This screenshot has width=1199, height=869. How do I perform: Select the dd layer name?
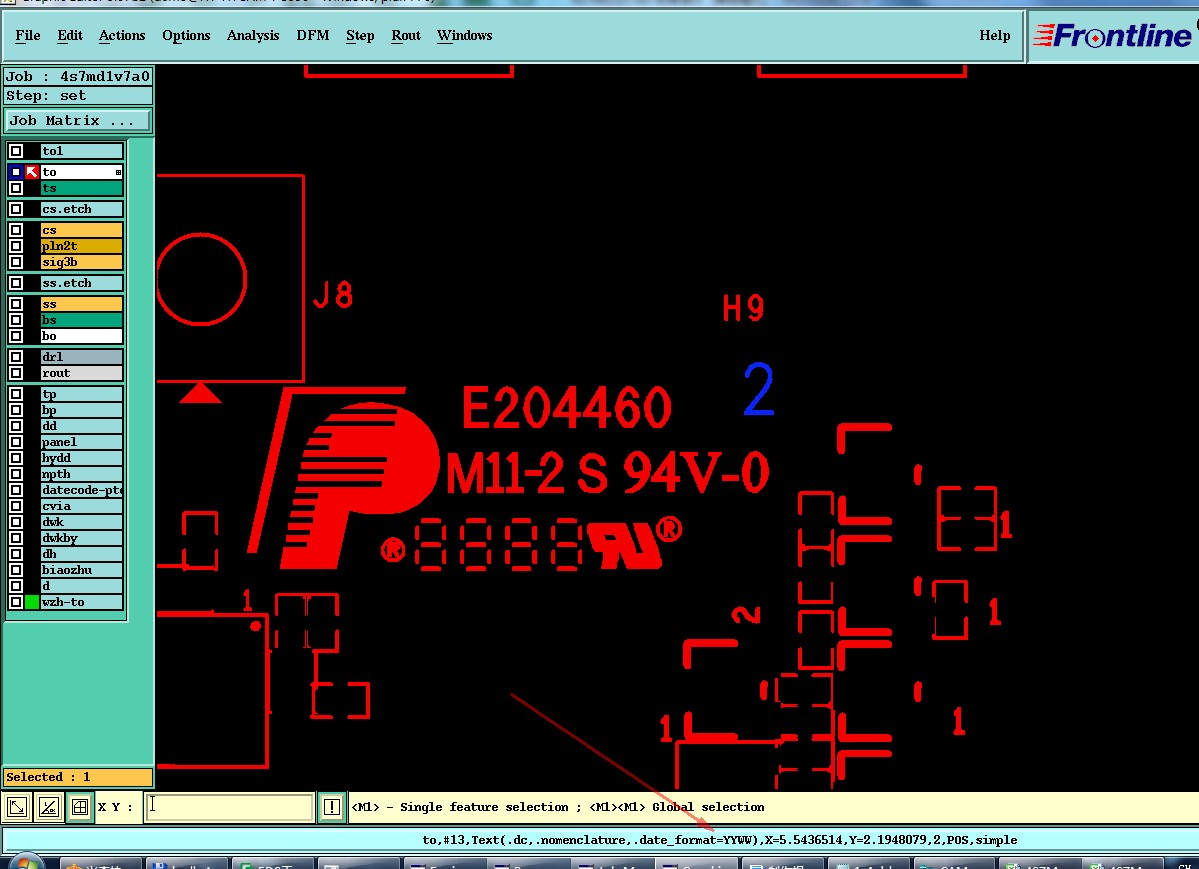tap(81, 426)
